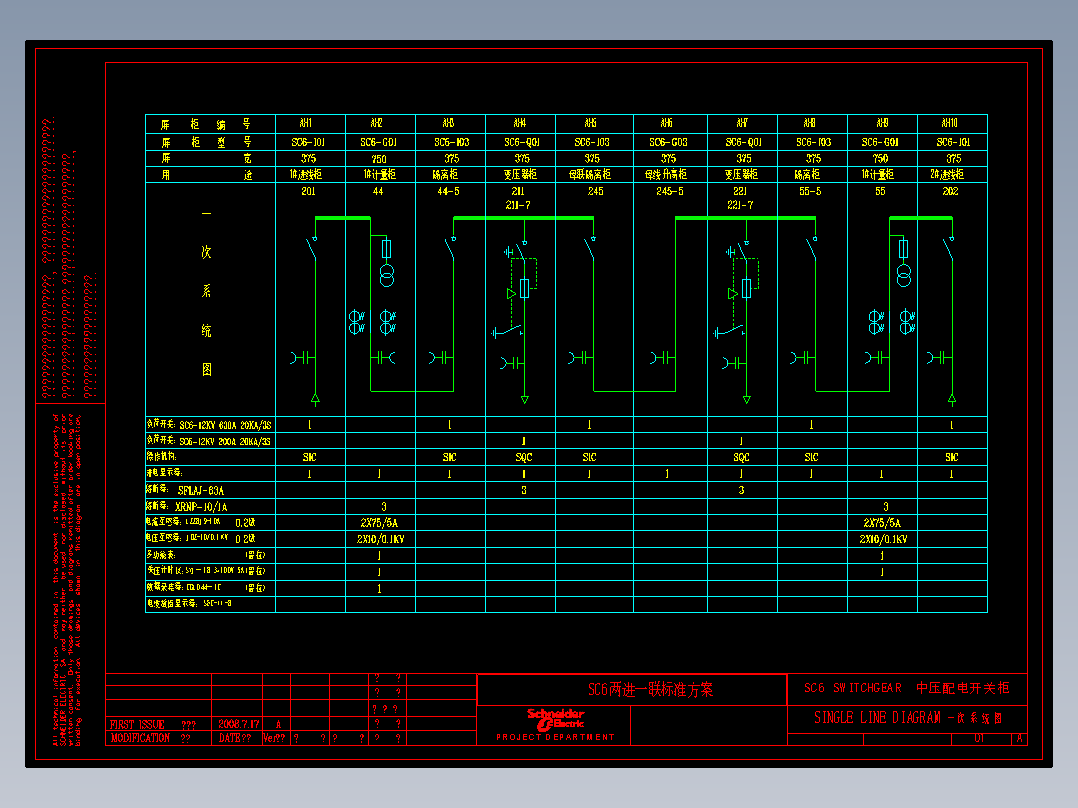Click the 750 width value under AH9
Viewport: 1078px width, 808px height.
click(x=881, y=159)
